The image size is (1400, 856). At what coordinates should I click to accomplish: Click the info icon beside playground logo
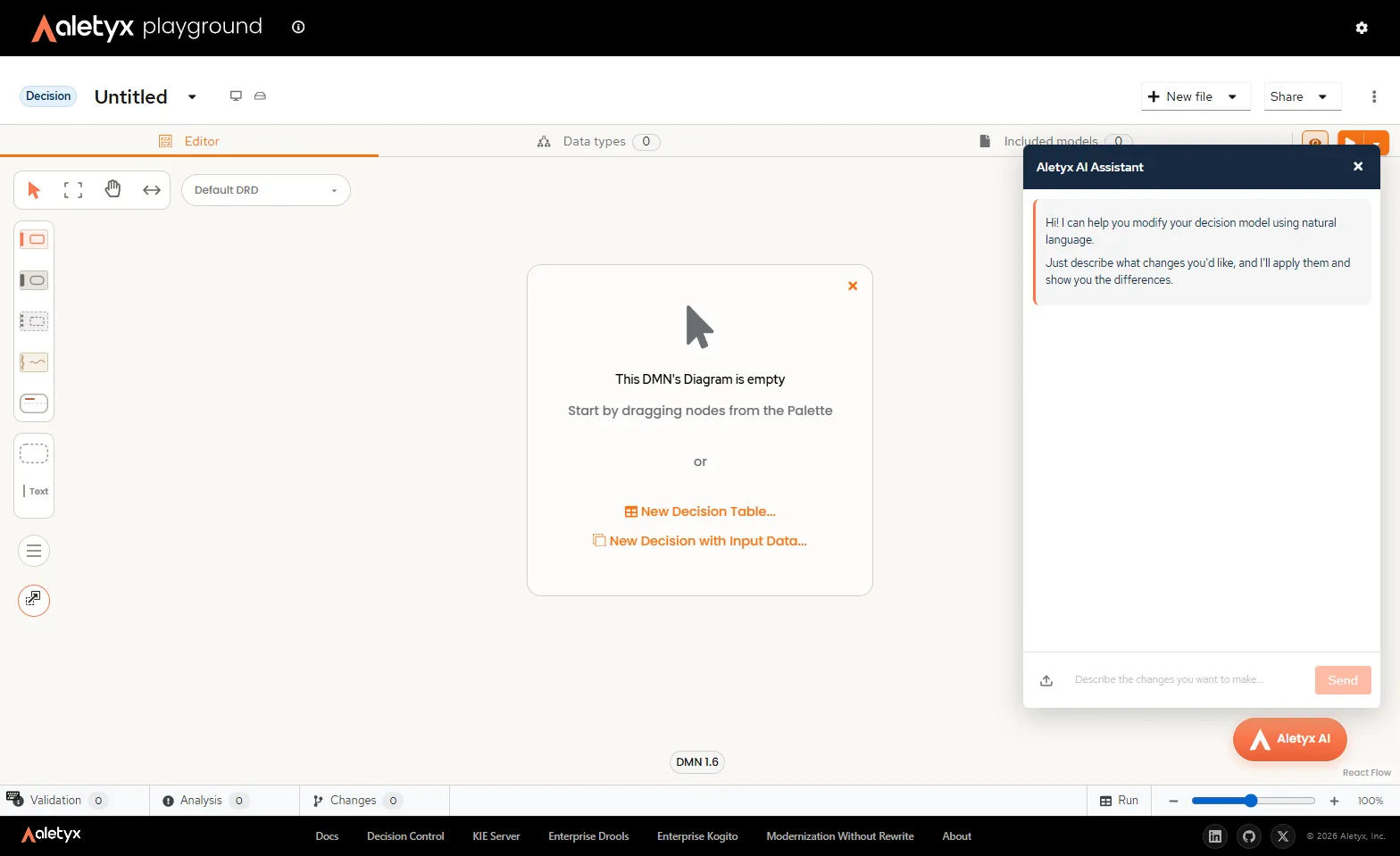[x=298, y=27]
